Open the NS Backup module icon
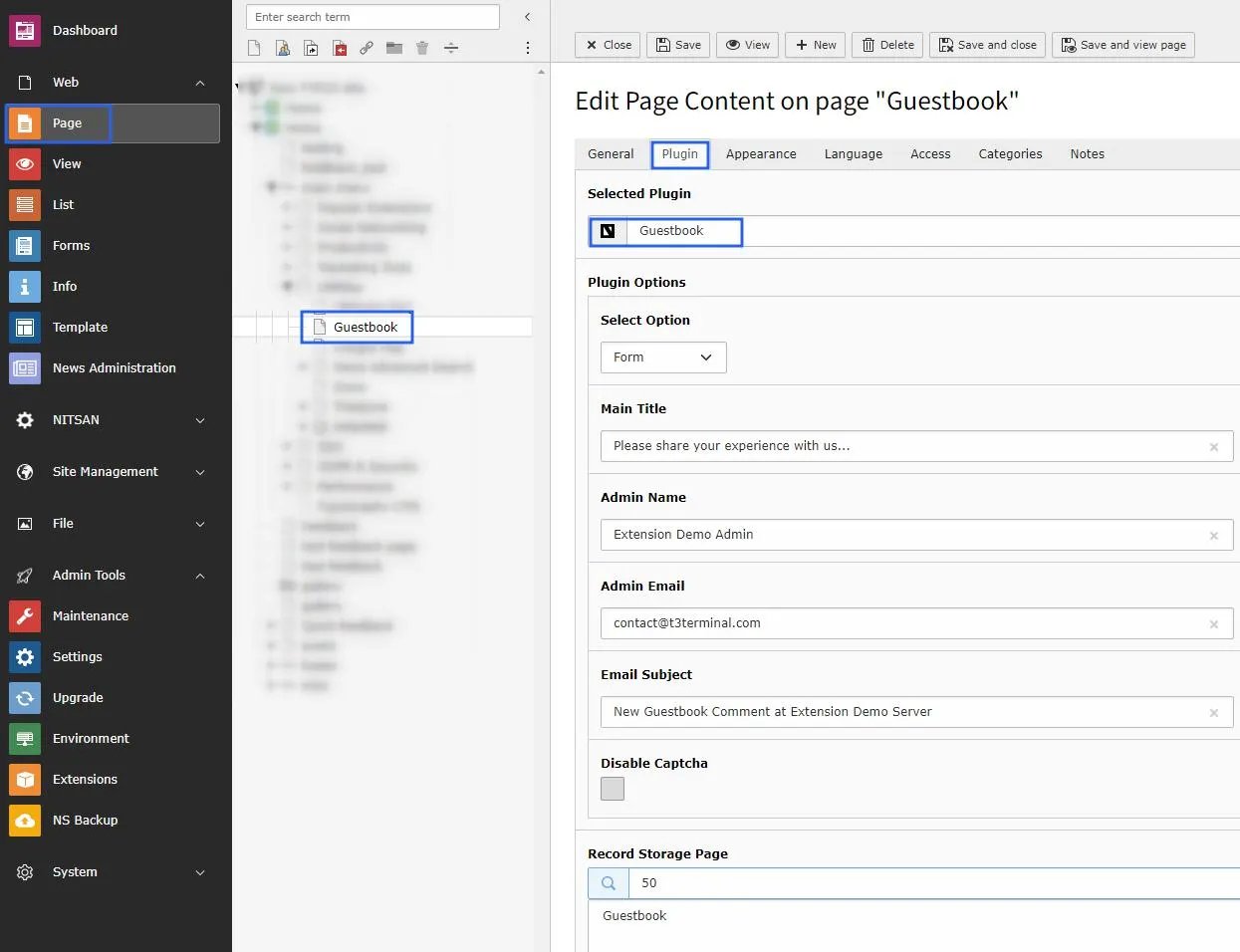This screenshot has height=952, width=1240. click(x=25, y=821)
